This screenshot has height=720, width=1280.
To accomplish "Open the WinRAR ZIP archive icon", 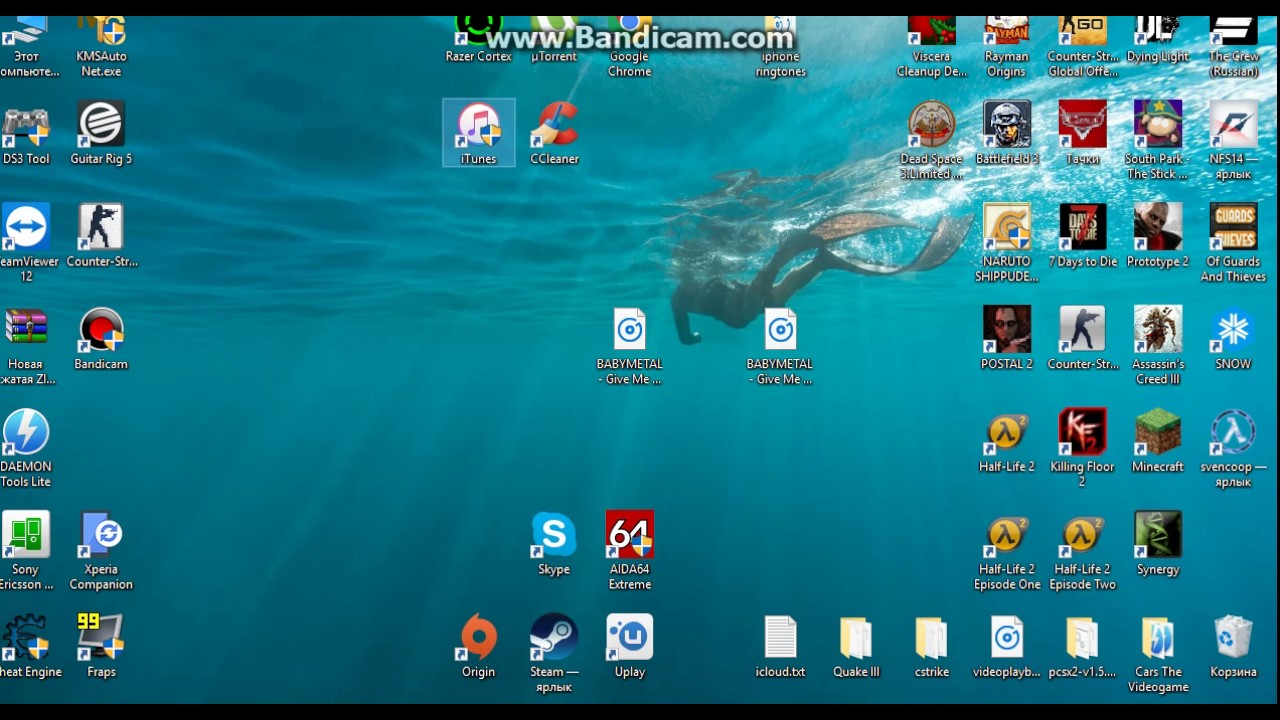I will pos(26,330).
